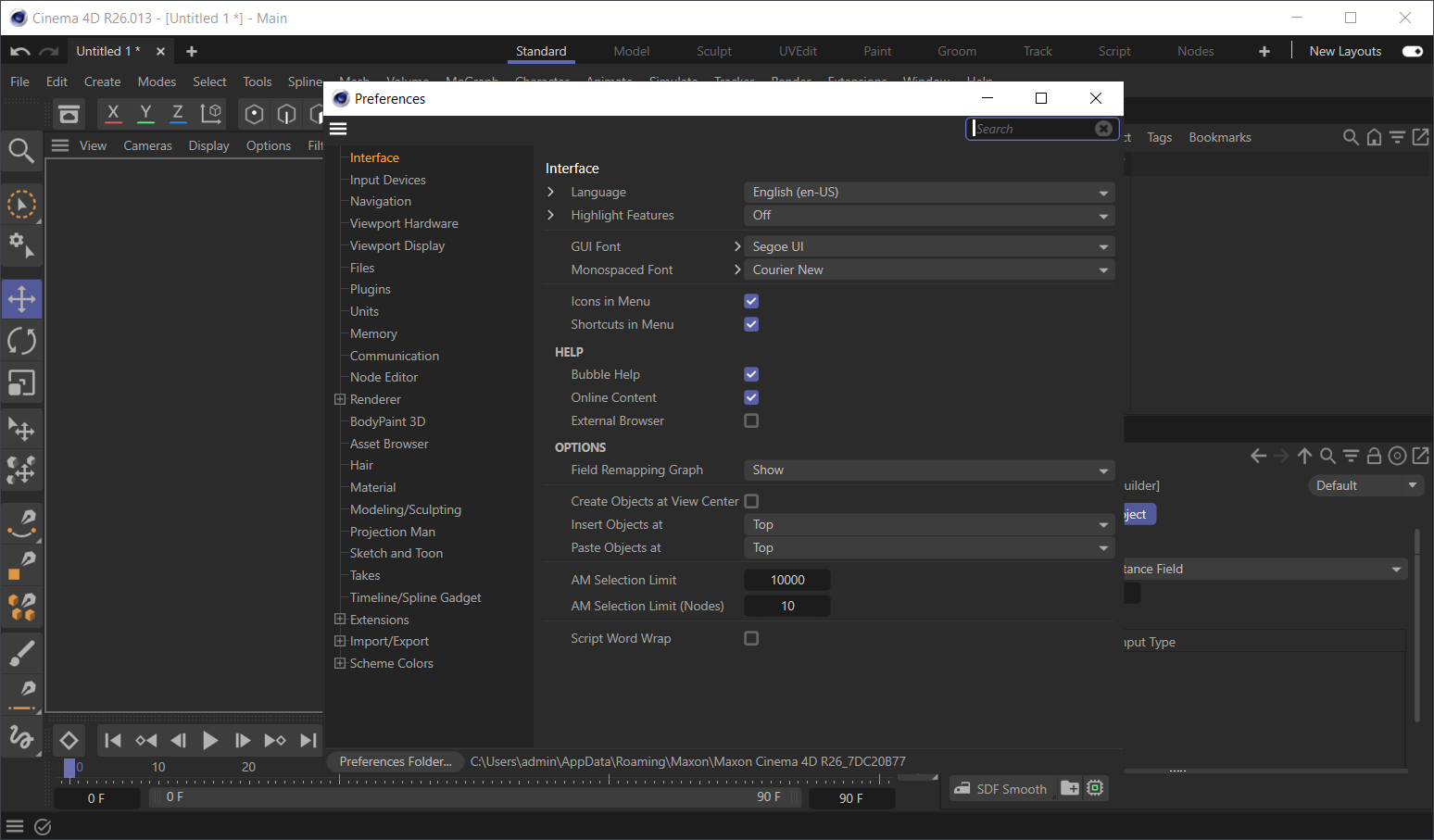The width and height of the screenshot is (1434, 840).
Task: Click the Preferences Folder button
Action: [x=396, y=761]
